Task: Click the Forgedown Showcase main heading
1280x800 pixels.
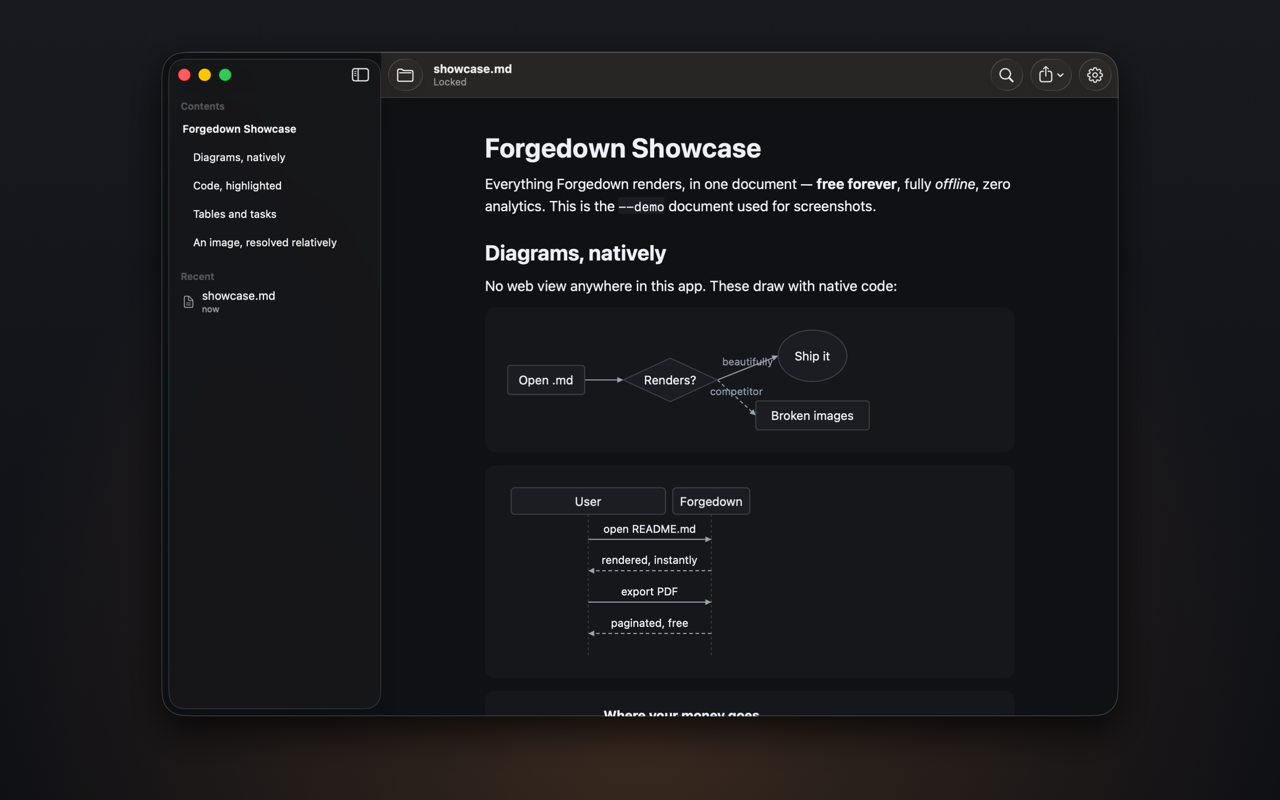Action: click(623, 148)
